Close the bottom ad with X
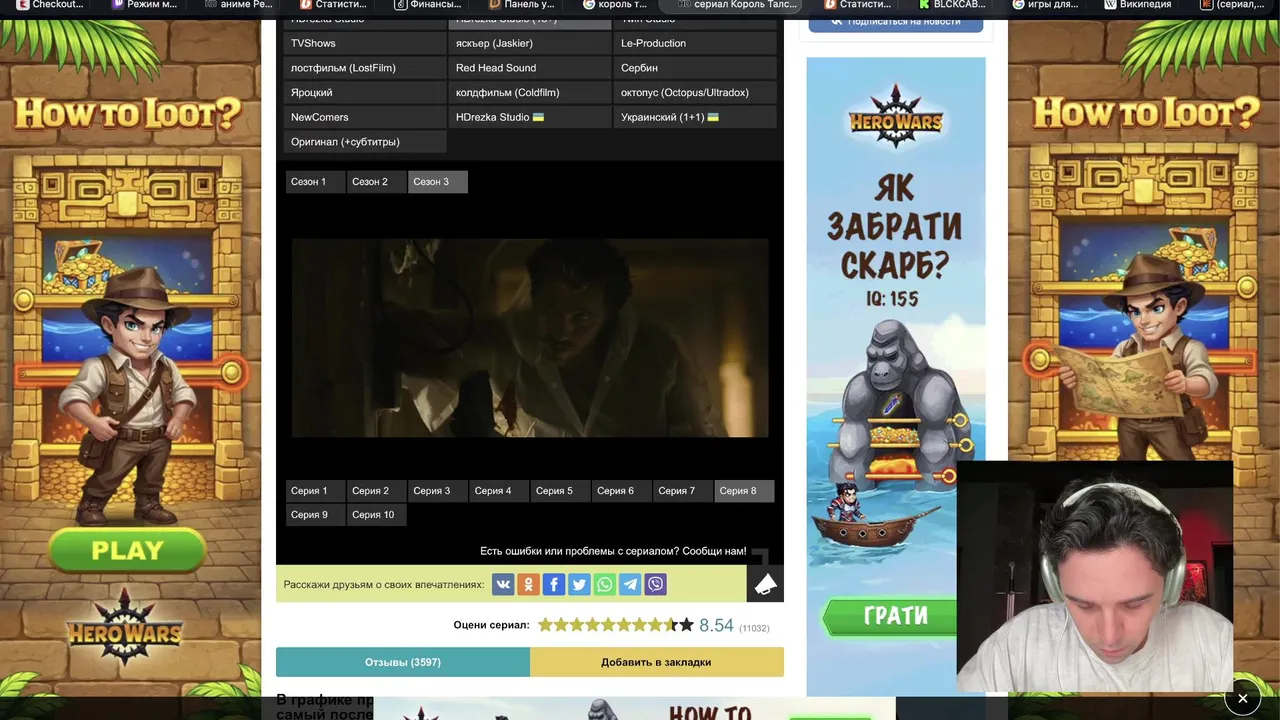The image size is (1280, 720). tap(1242, 698)
